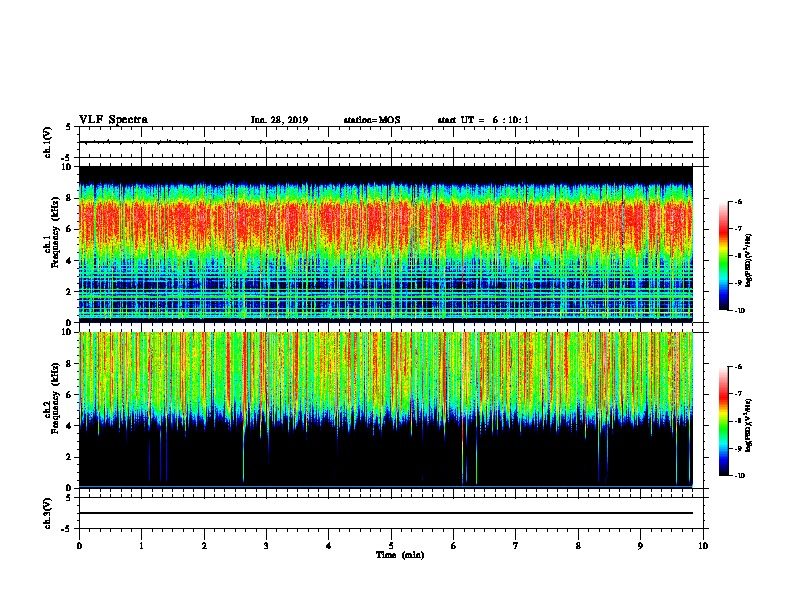Click time tick "4" on the bottom axis
This screenshot has height=612, width=792.
[329, 546]
